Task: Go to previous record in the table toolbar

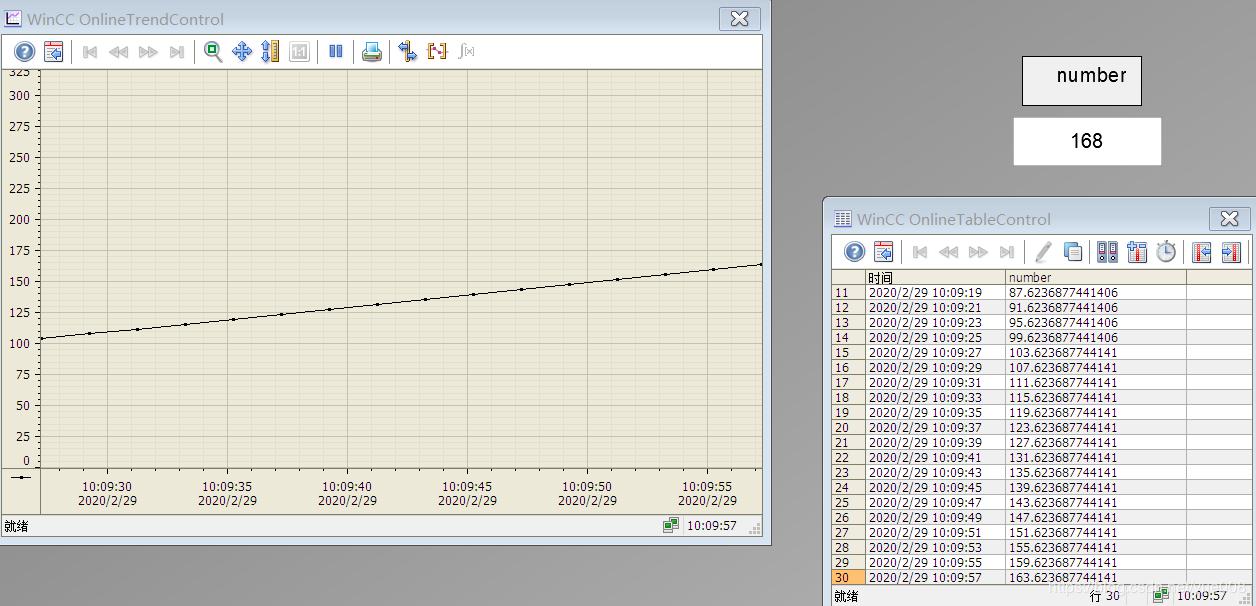Action: click(949, 252)
